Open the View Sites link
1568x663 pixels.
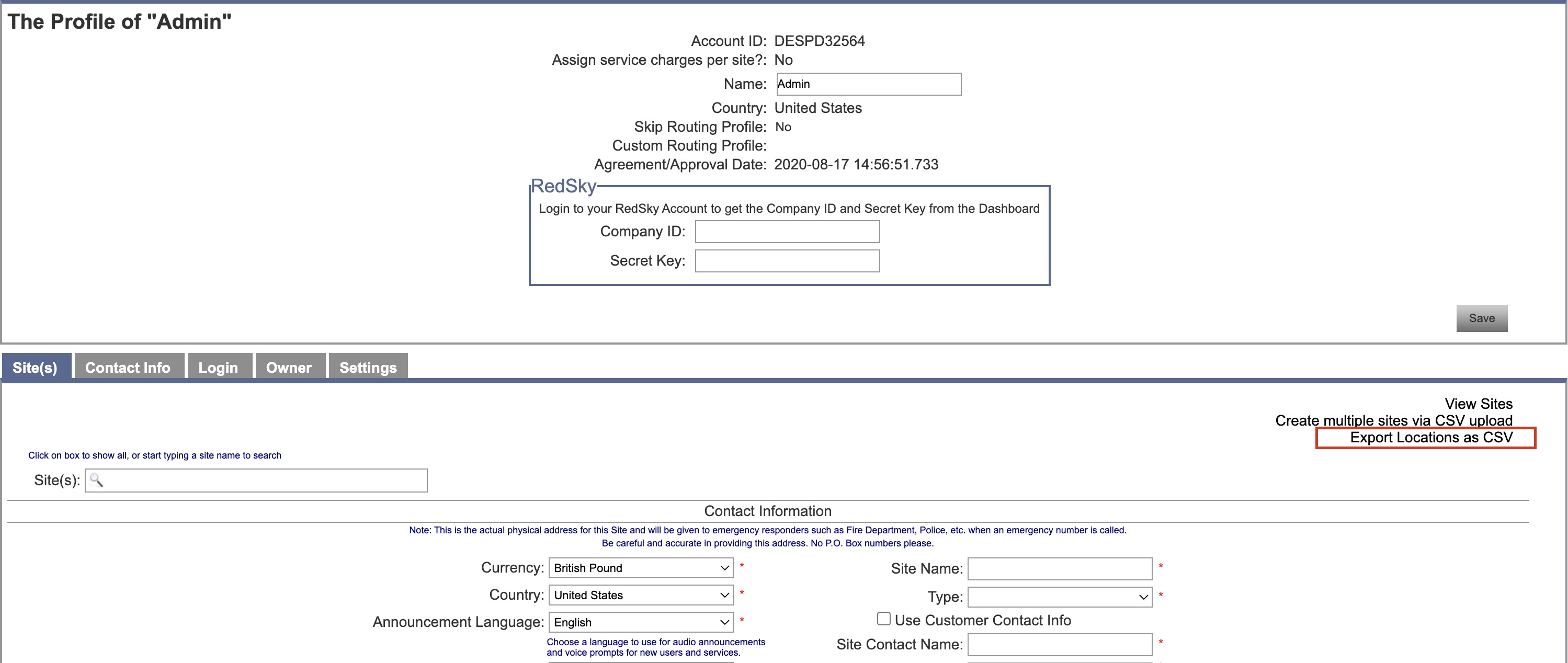tap(1479, 403)
